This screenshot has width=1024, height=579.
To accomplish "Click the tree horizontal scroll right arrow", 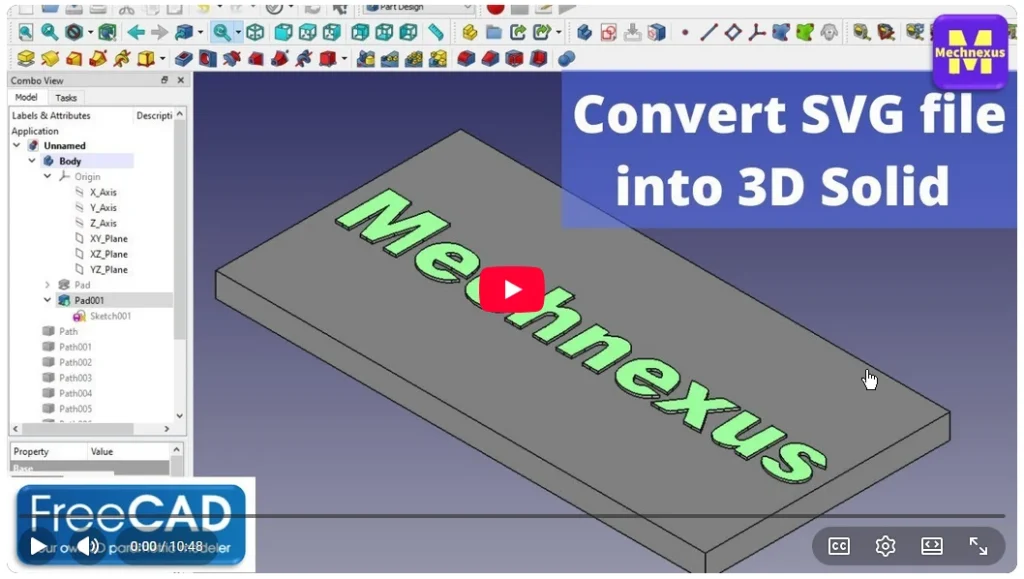I will (167, 429).
